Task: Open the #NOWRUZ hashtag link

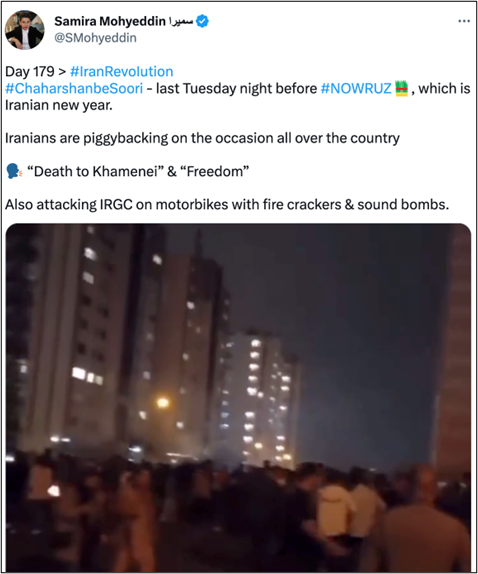Action: [356, 88]
